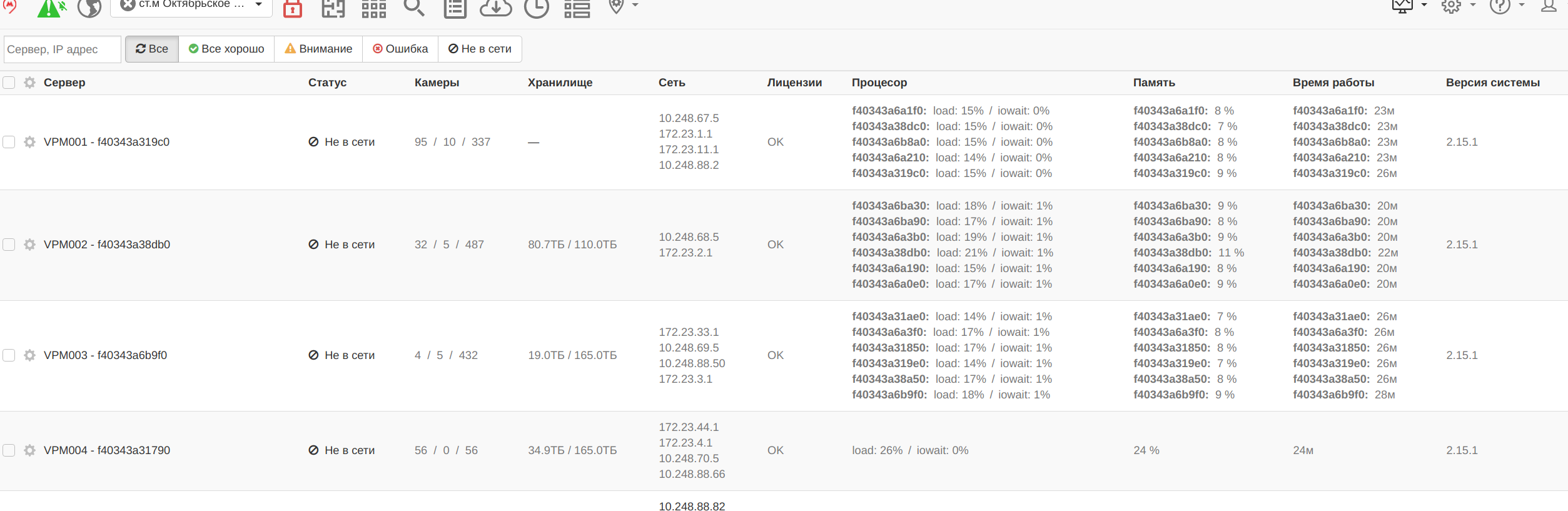The height and width of the screenshot is (511, 1568).
Task: Open the user profile icon
Action: (x=1549, y=6)
